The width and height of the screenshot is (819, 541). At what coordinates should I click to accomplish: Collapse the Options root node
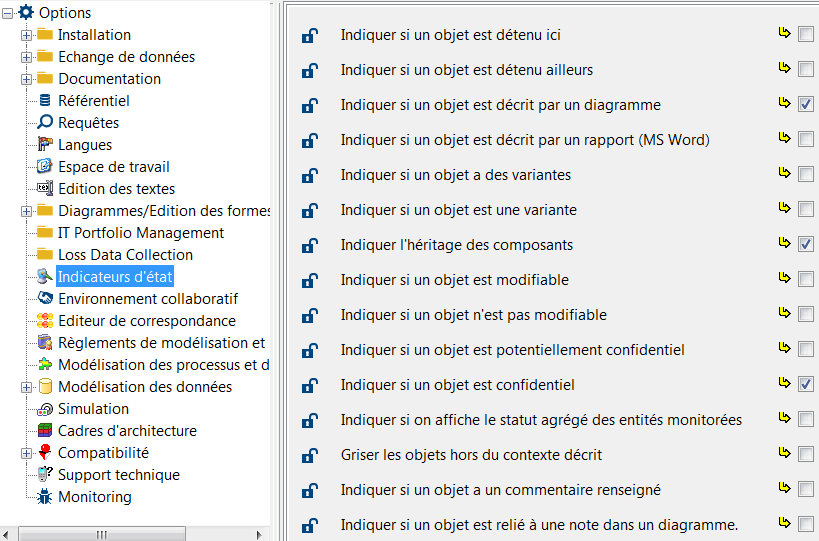tap(8, 13)
